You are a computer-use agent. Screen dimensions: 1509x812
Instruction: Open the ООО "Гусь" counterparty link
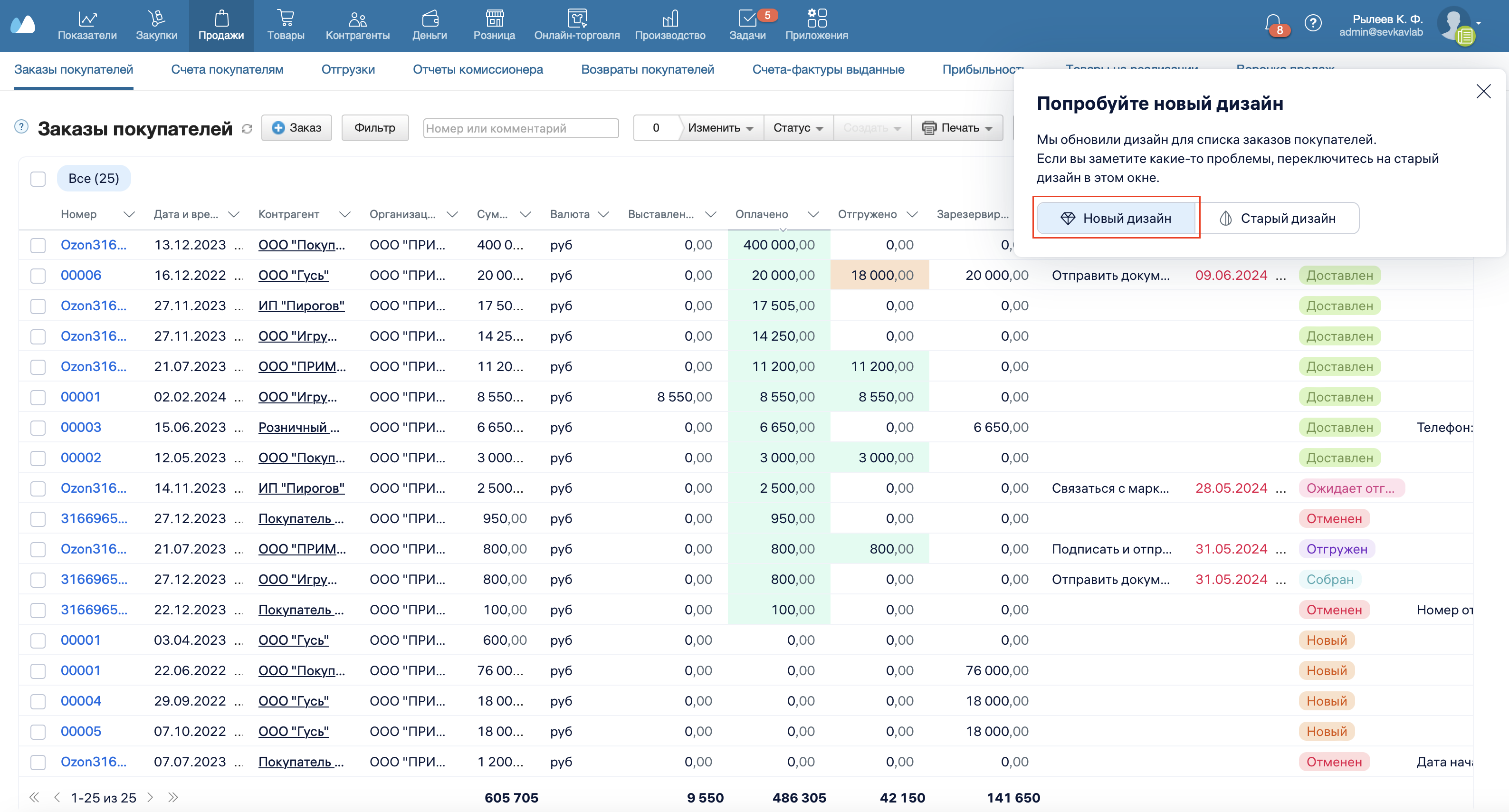pos(294,276)
